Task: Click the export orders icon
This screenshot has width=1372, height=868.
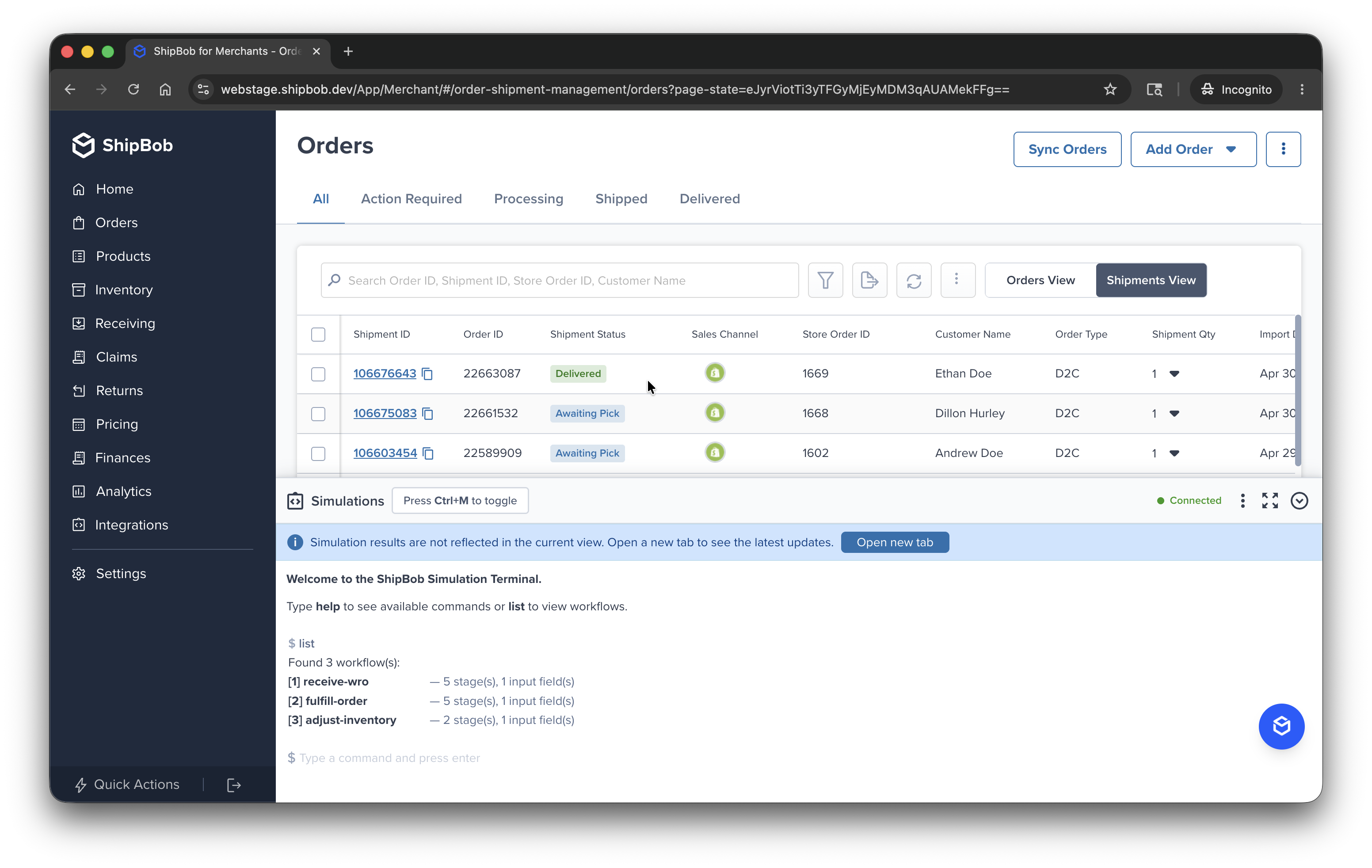Action: [869, 280]
